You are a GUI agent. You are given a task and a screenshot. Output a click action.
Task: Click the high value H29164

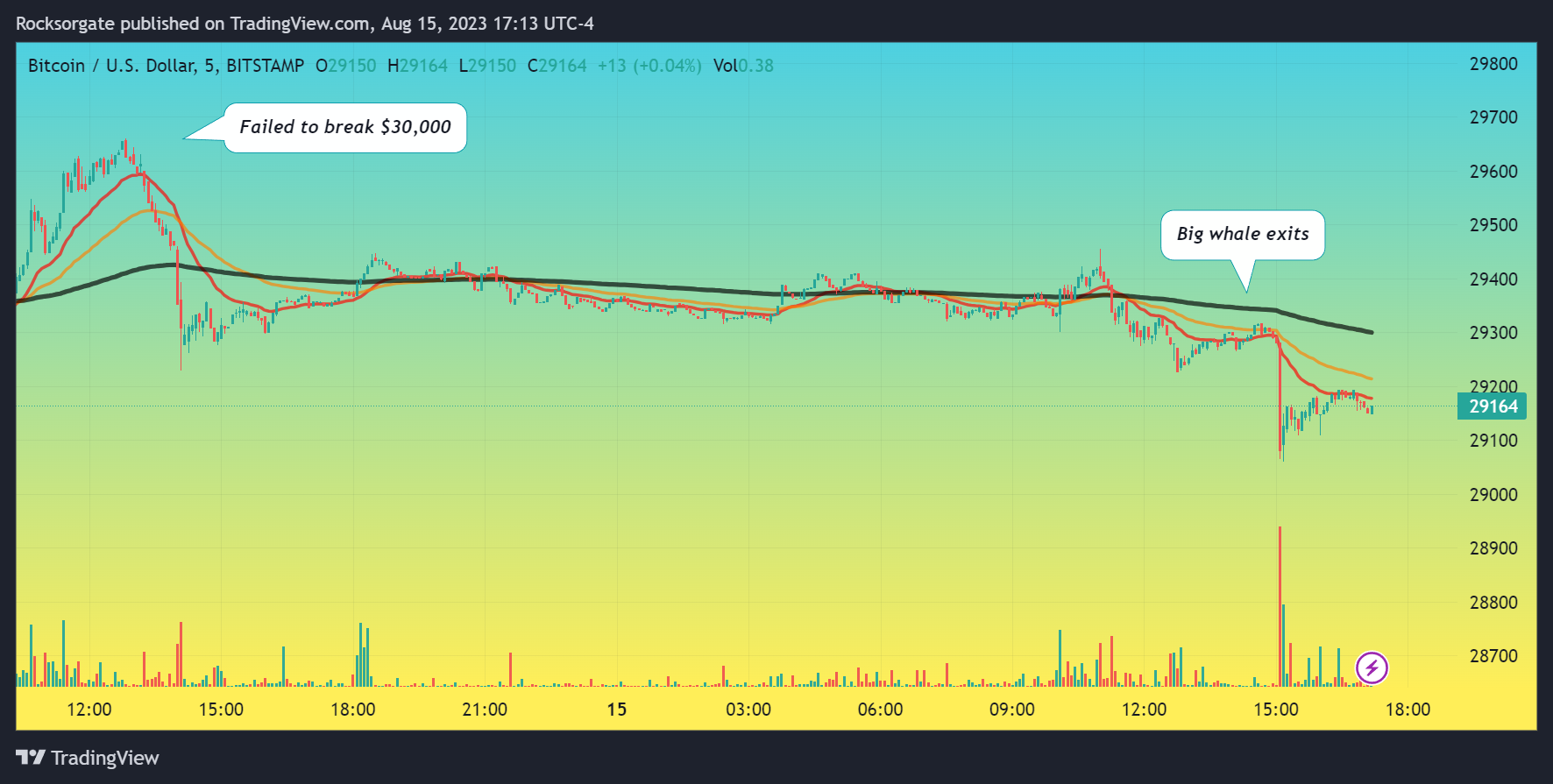tap(417, 66)
